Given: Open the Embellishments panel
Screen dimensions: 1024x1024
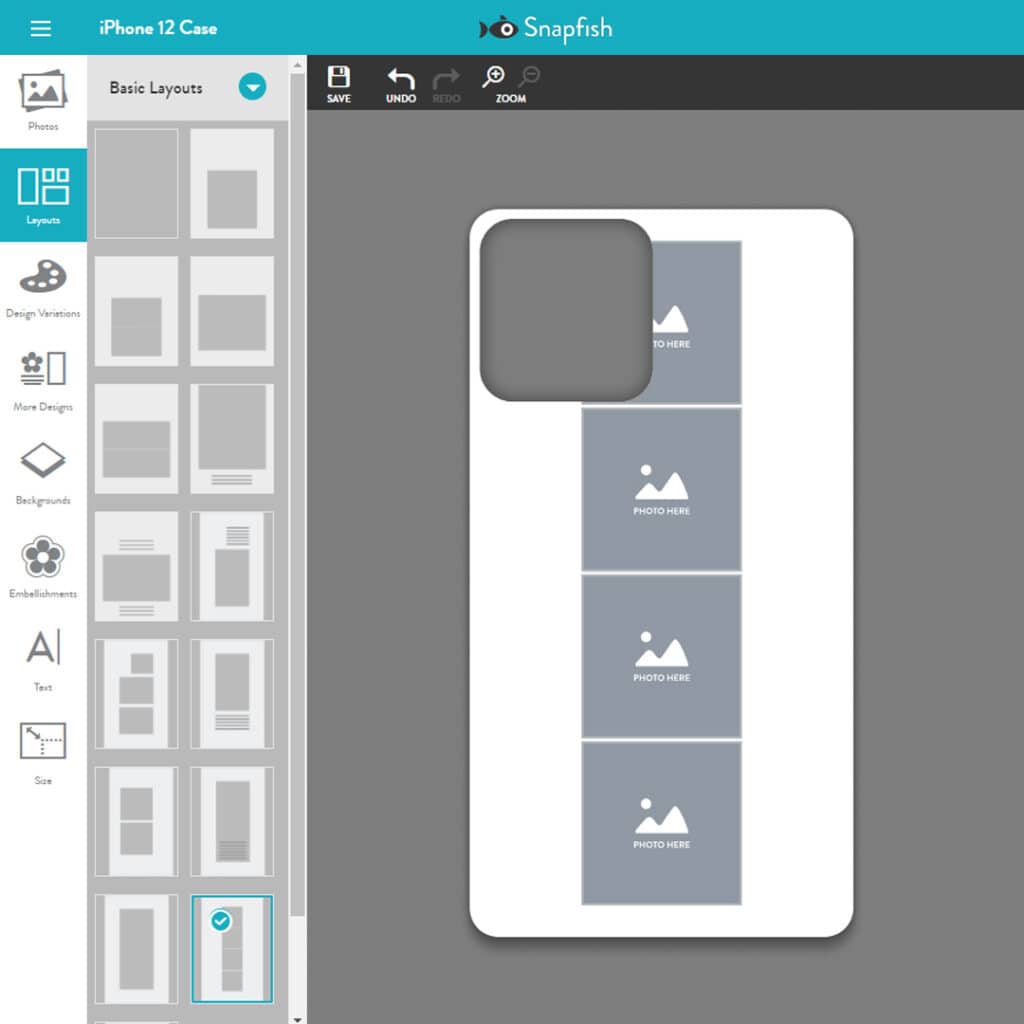Looking at the screenshot, I should [43, 565].
